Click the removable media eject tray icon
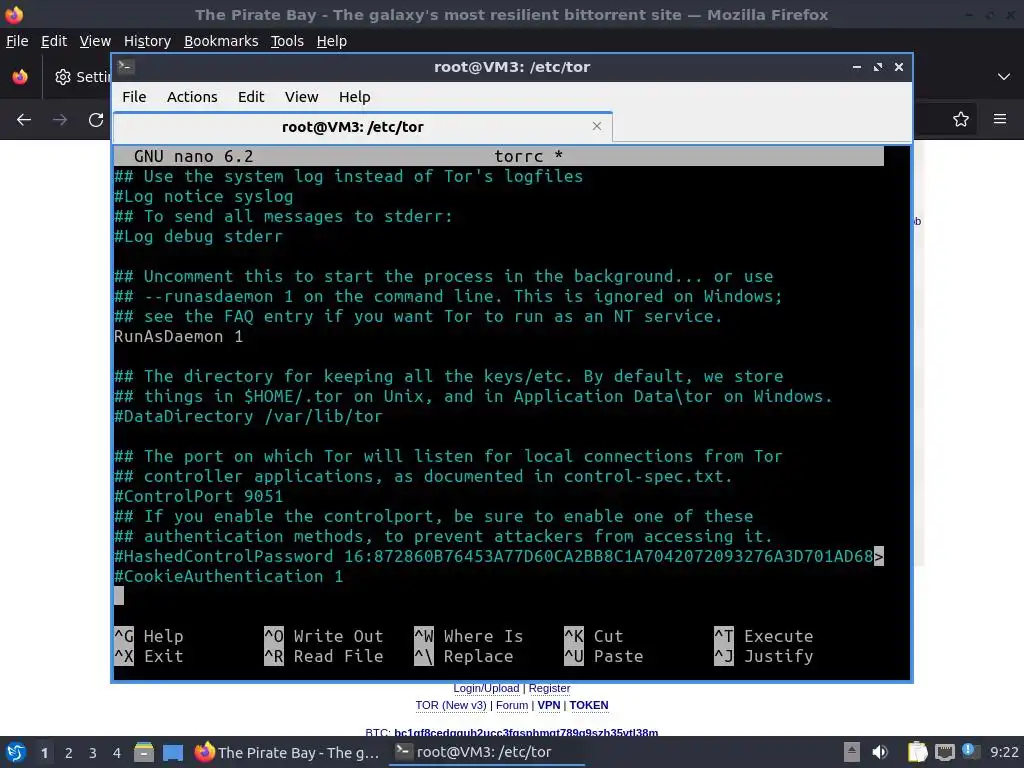Screen dimensions: 1024x768 point(851,752)
